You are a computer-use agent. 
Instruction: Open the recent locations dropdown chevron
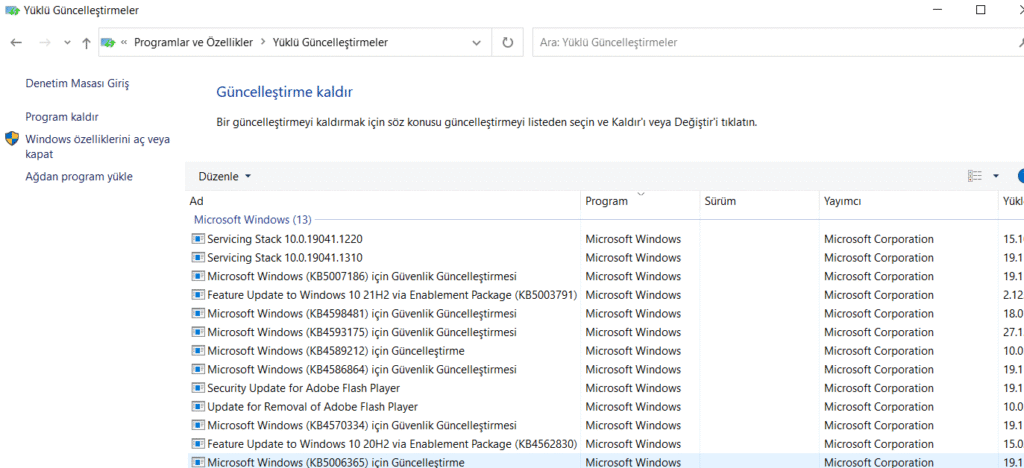coord(67,43)
